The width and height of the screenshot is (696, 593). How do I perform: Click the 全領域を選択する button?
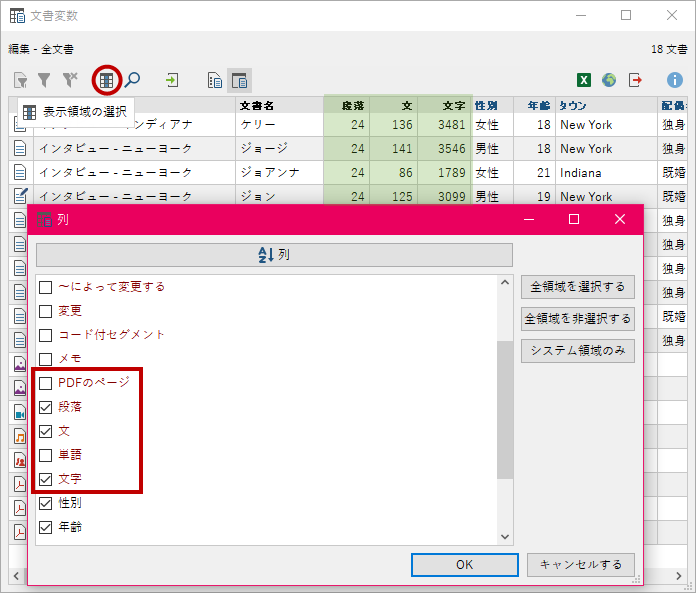578,287
